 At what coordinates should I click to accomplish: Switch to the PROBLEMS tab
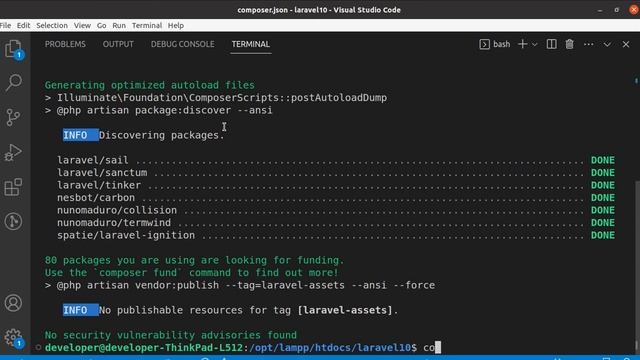click(x=65, y=44)
